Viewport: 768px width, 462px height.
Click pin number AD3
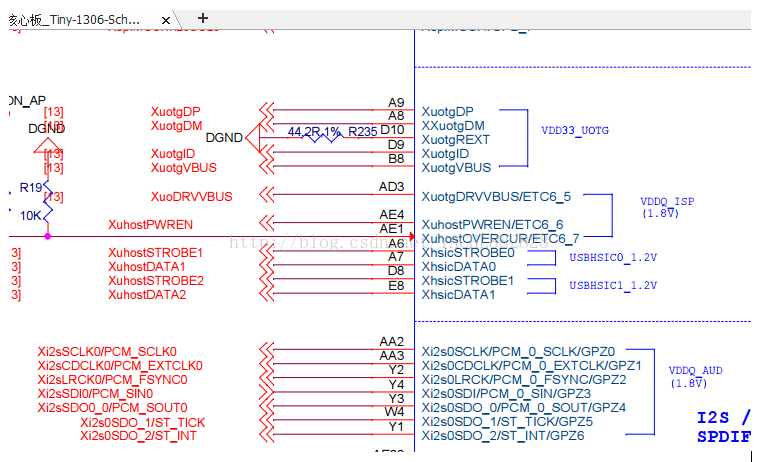click(x=391, y=187)
